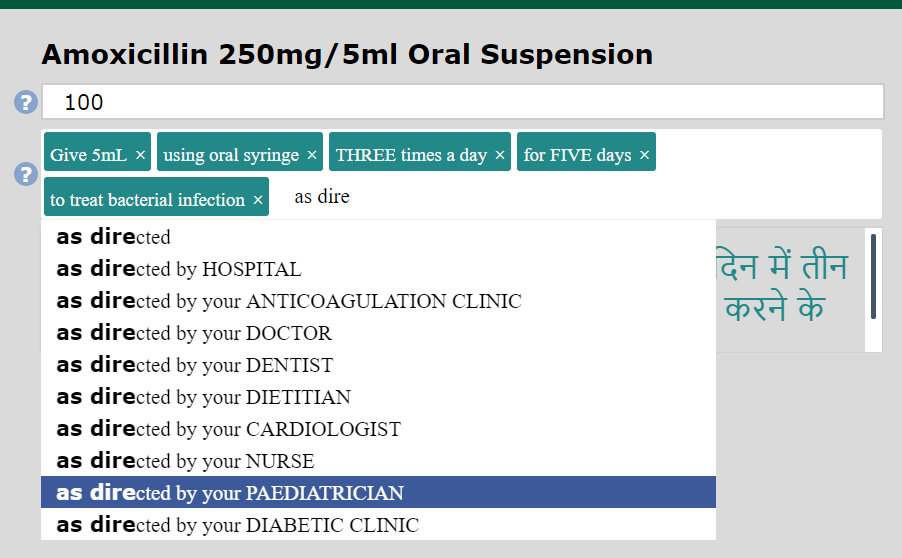Remove the 'to treat bacterial infection' tag
The width and height of the screenshot is (902, 558).
coord(258,200)
